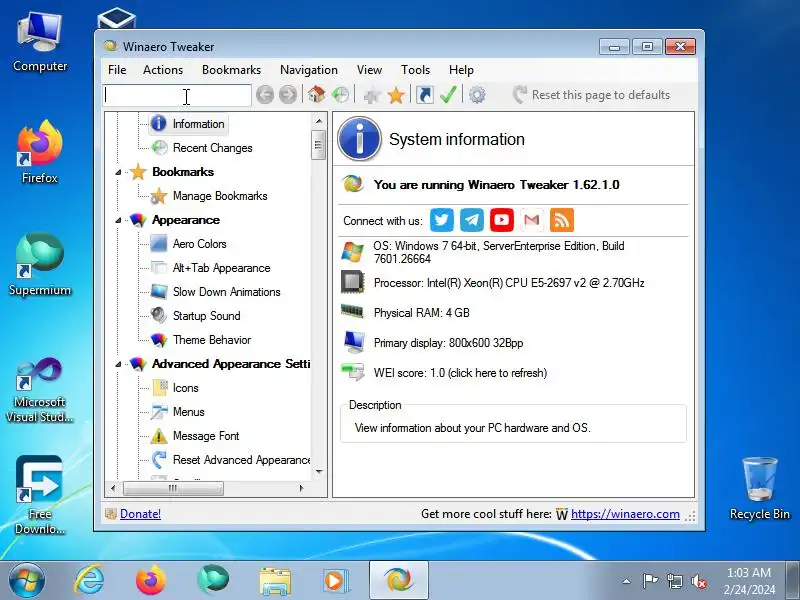Open the Windows Start button
The width and height of the screenshot is (800, 600).
26,581
